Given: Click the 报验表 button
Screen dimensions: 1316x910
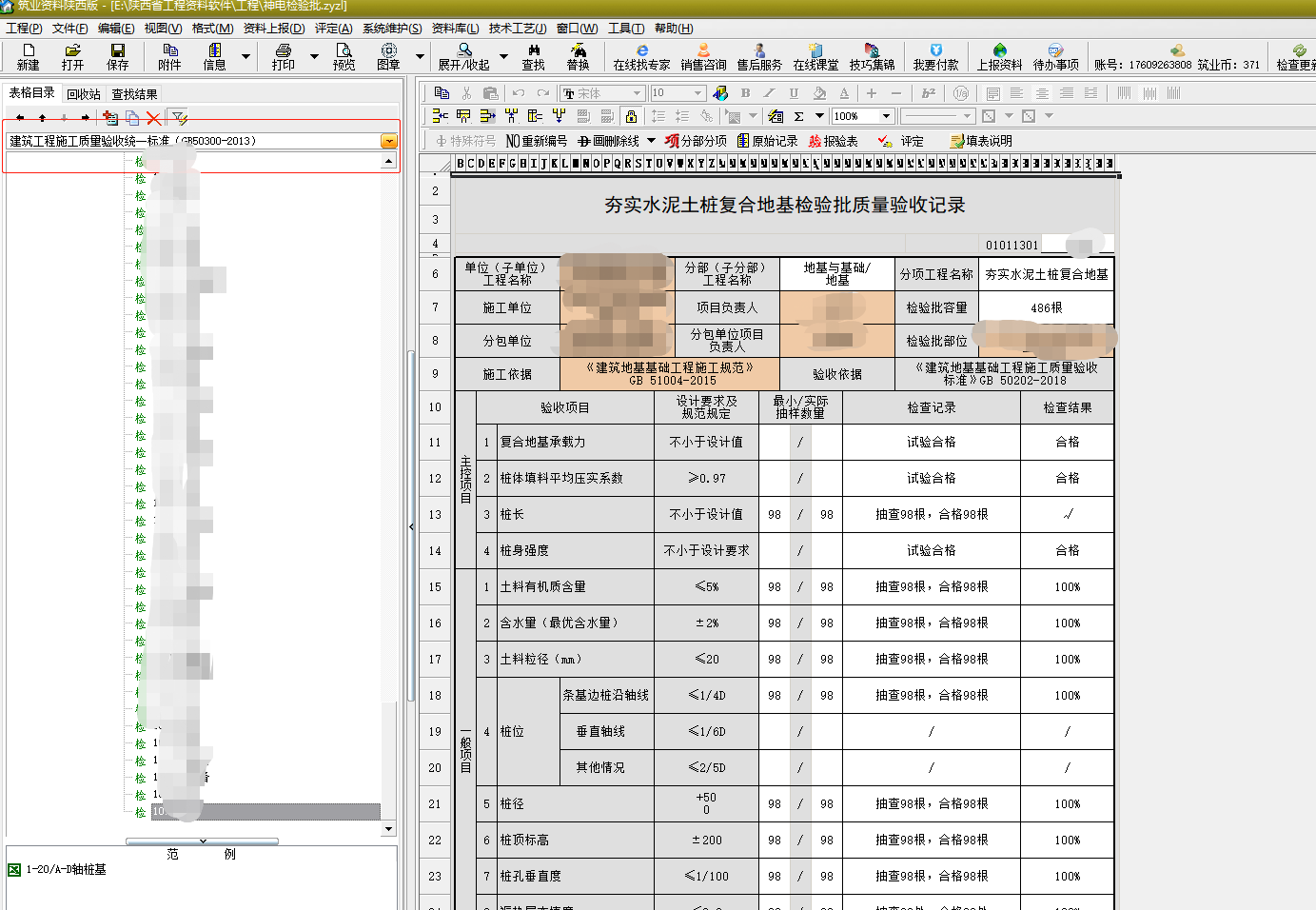Looking at the screenshot, I should point(833,141).
